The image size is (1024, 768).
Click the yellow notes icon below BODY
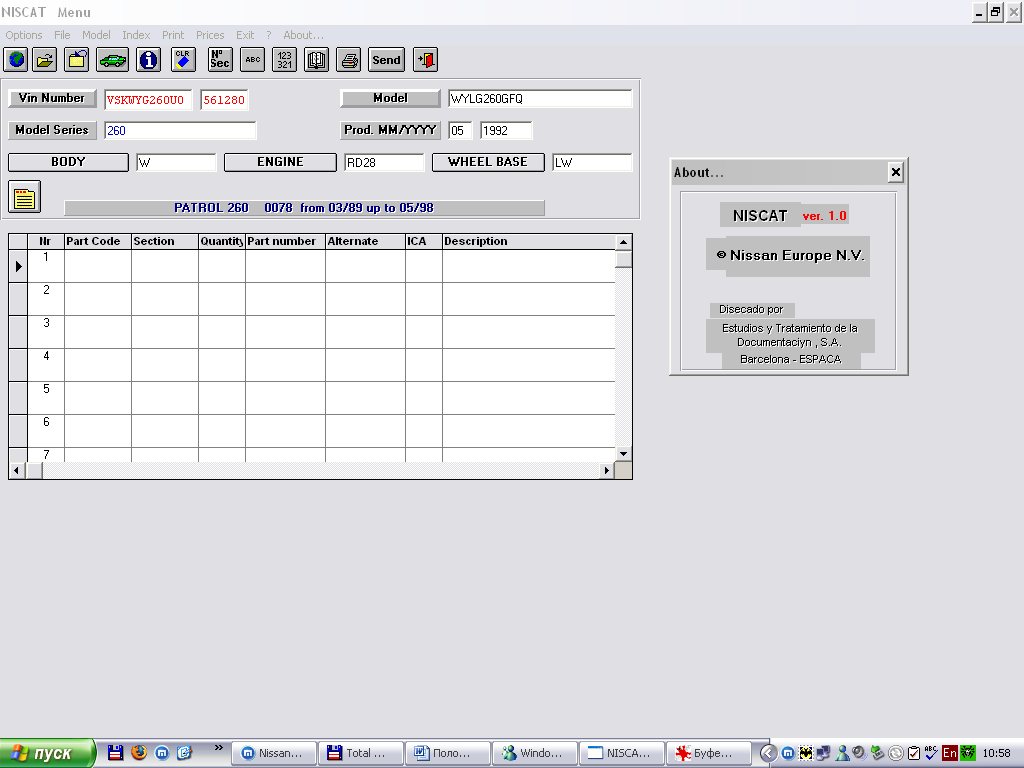click(x=24, y=197)
